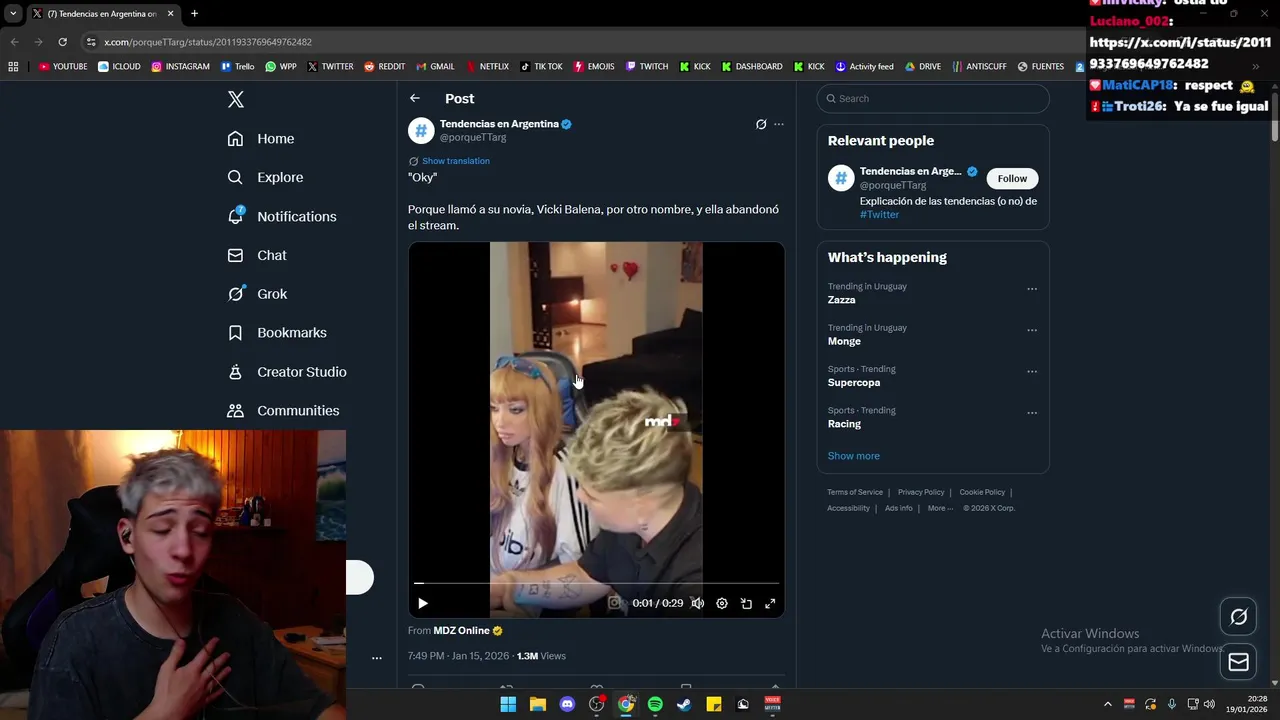Open a new Chrome tab
This screenshot has height=720, width=1280.
(194, 14)
